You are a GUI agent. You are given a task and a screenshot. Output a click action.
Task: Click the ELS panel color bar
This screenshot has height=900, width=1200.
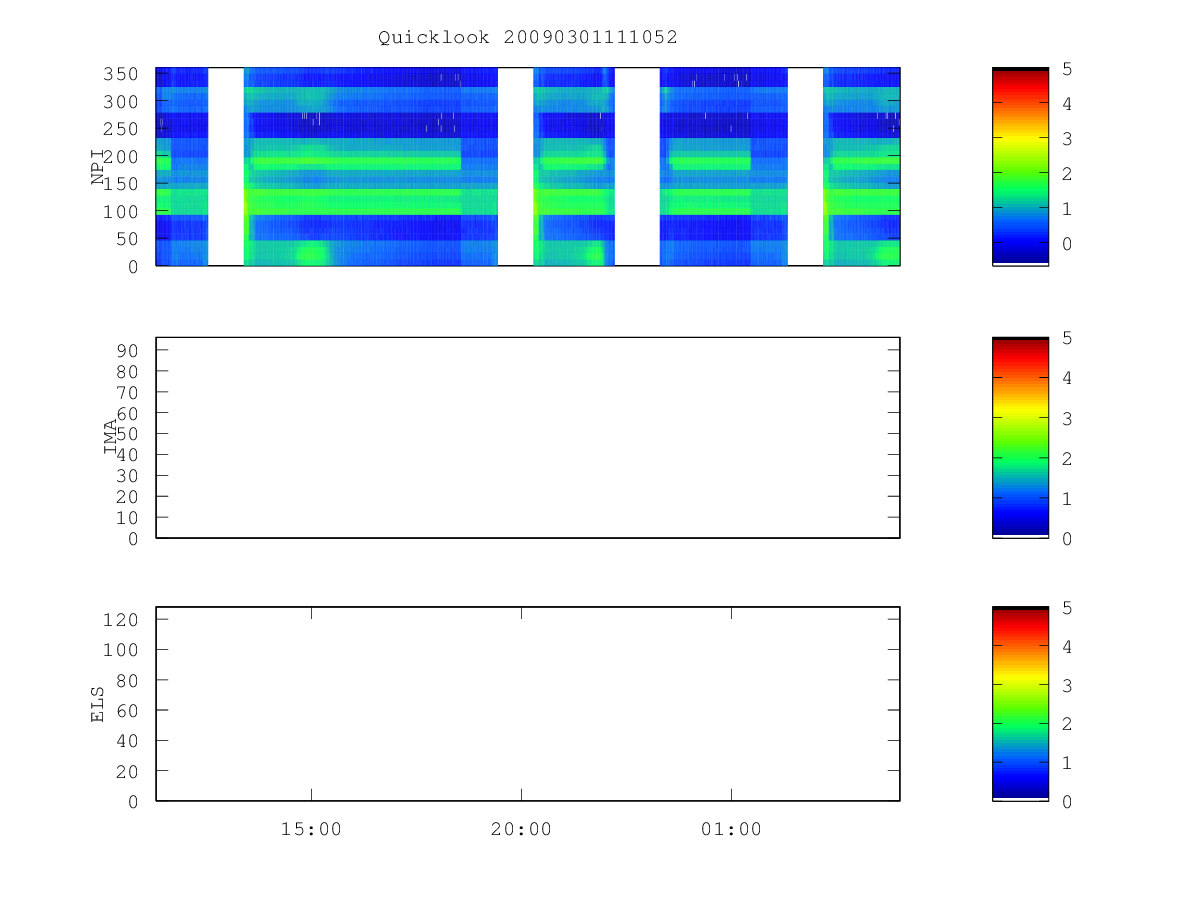pos(1020,703)
